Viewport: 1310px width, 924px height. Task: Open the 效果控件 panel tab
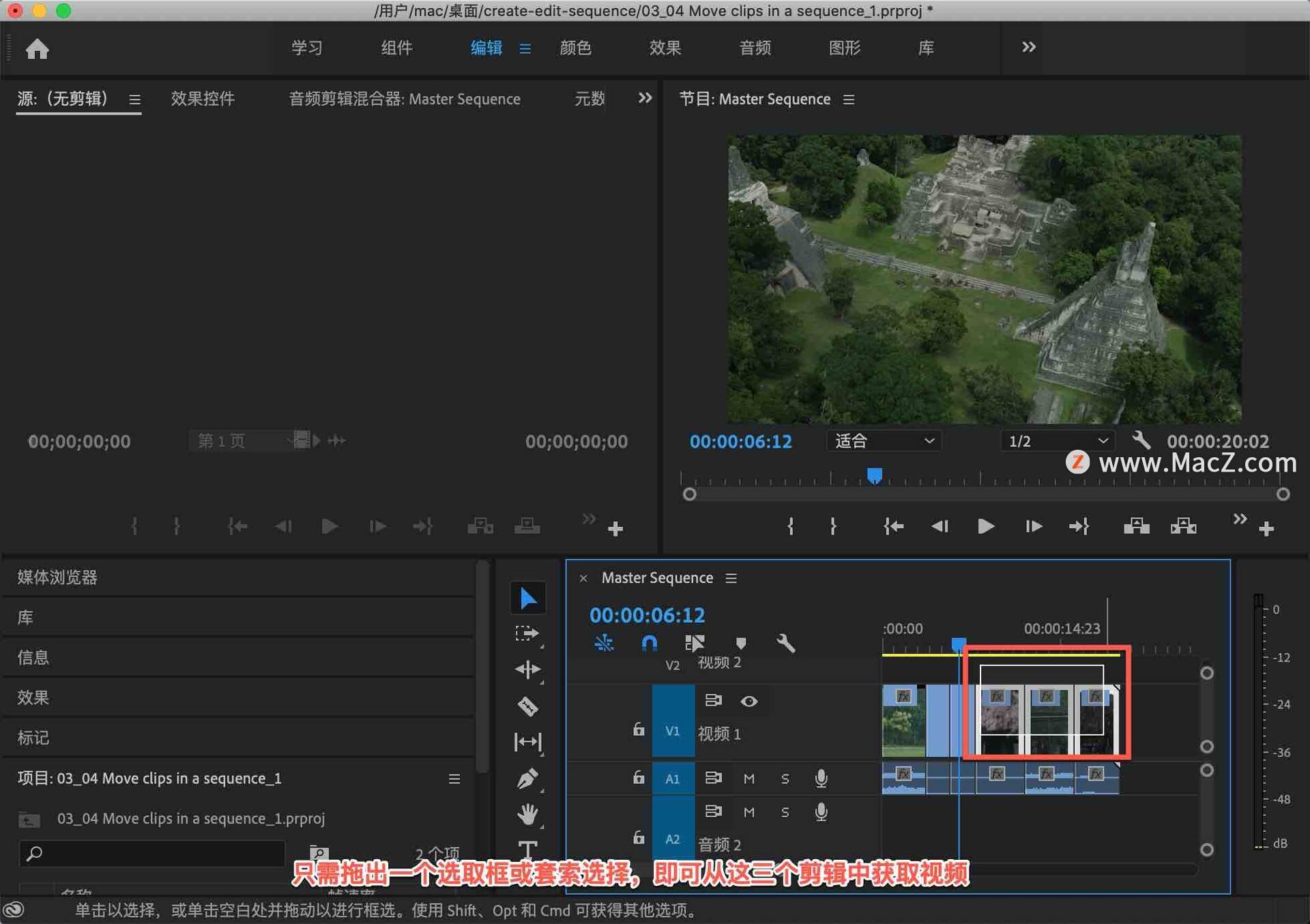[x=203, y=99]
